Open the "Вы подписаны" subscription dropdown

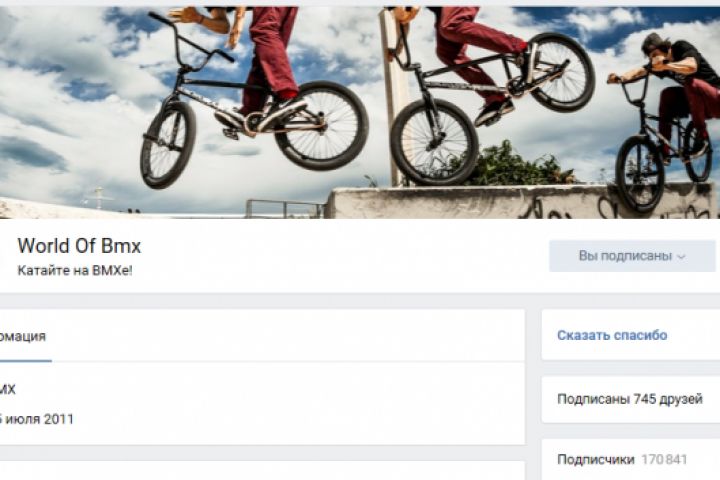pyautogui.click(x=632, y=256)
